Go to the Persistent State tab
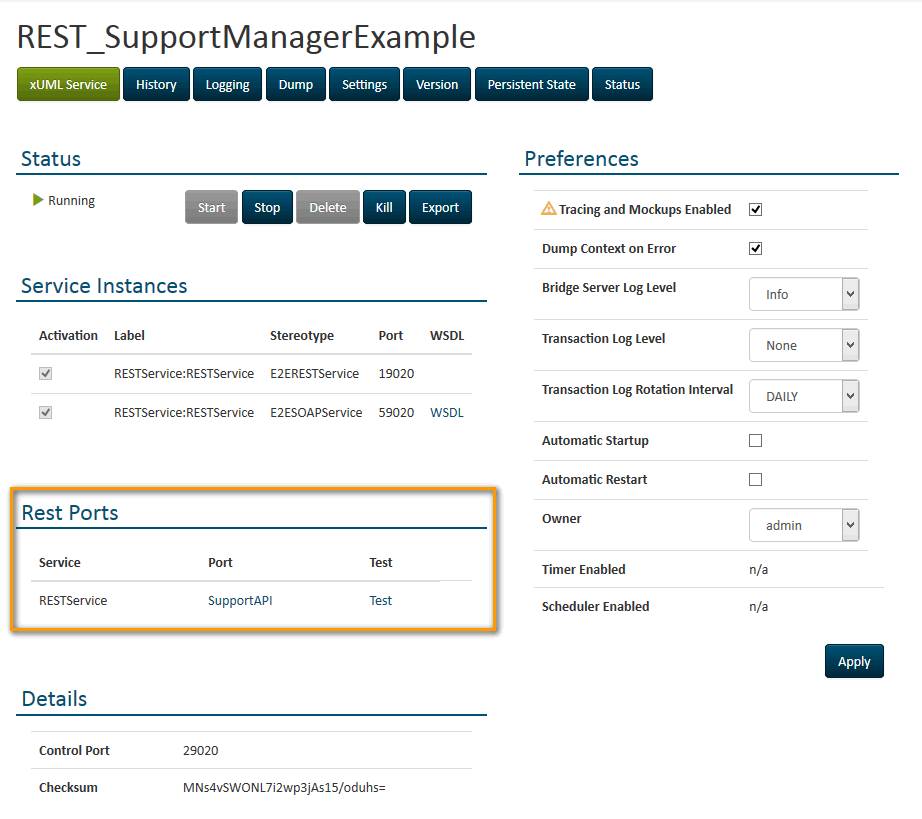The width and height of the screenshot is (922, 819). pos(531,85)
